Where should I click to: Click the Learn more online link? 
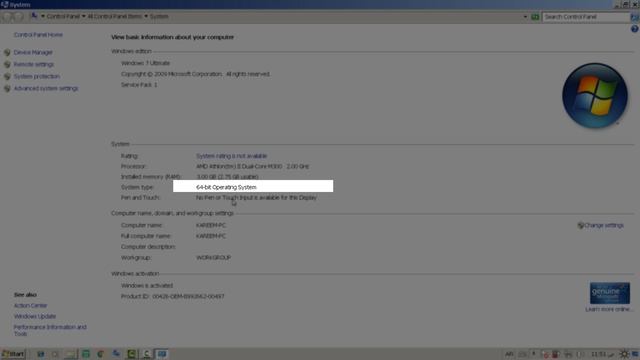point(609,309)
